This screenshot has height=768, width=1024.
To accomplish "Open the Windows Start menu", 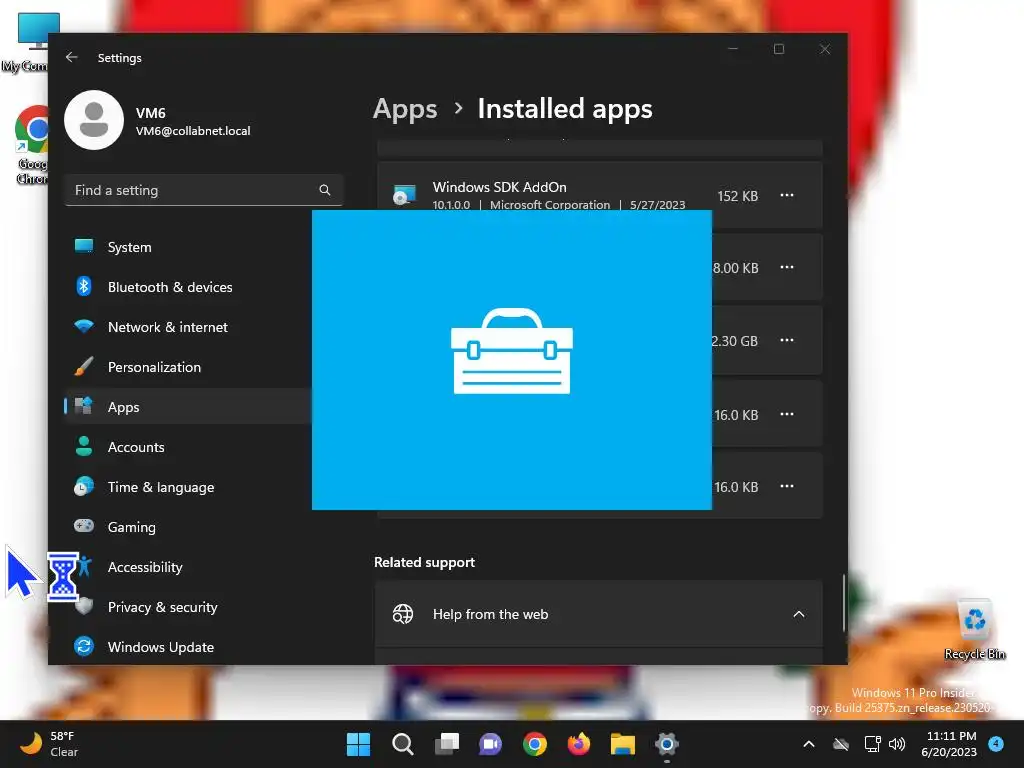I will pyautogui.click(x=358, y=744).
